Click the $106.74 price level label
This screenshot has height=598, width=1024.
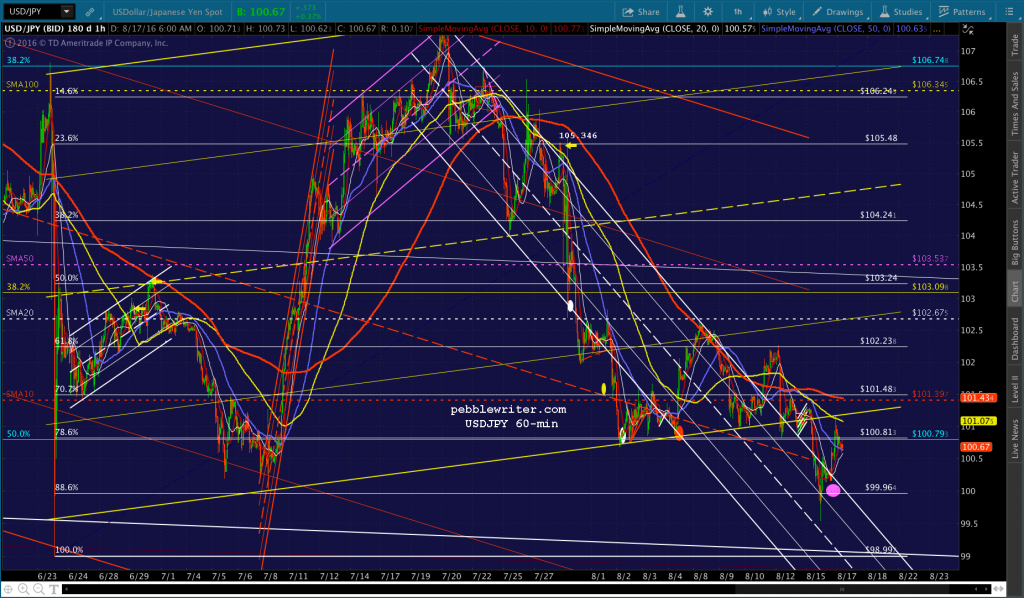[x=930, y=60]
